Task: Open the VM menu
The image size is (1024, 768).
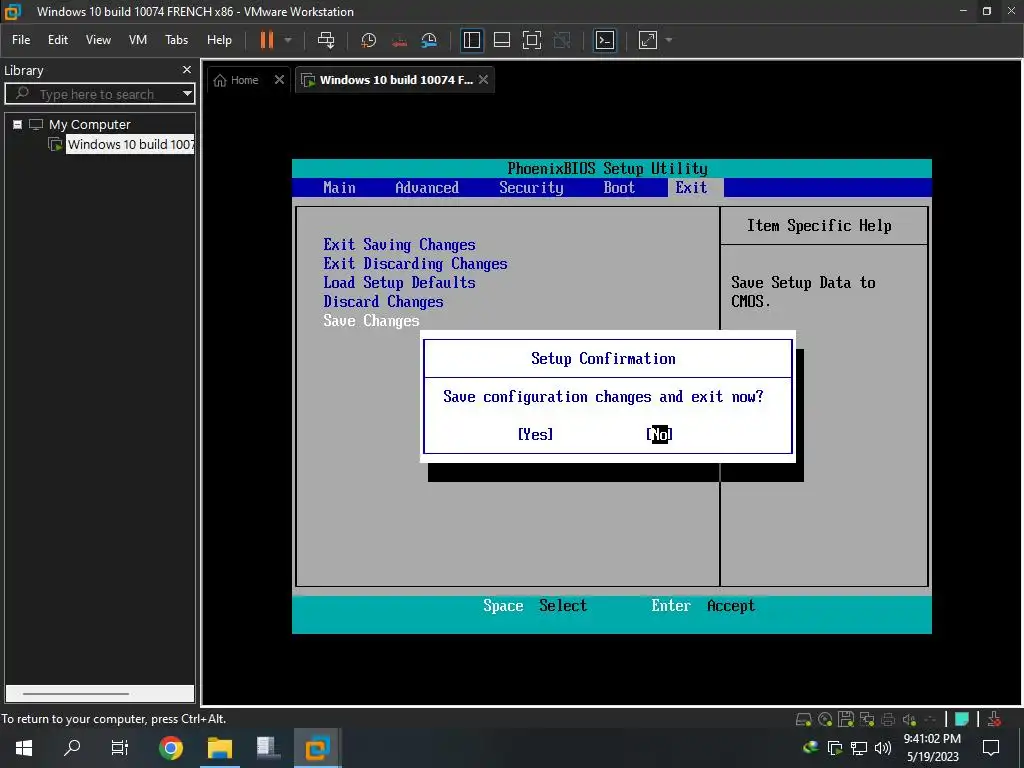Action: [x=138, y=40]
